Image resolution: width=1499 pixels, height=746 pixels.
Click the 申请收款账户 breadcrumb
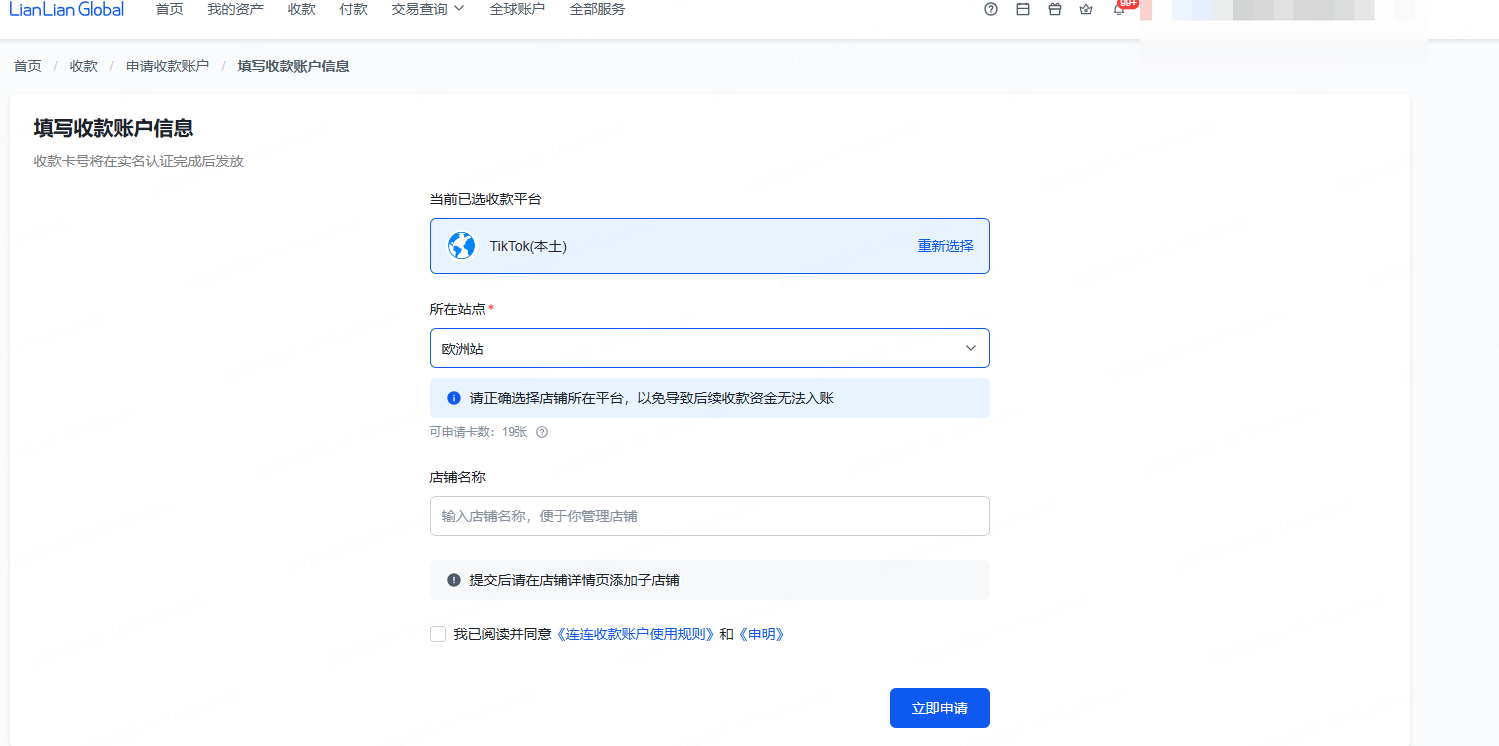pos(168,66)
